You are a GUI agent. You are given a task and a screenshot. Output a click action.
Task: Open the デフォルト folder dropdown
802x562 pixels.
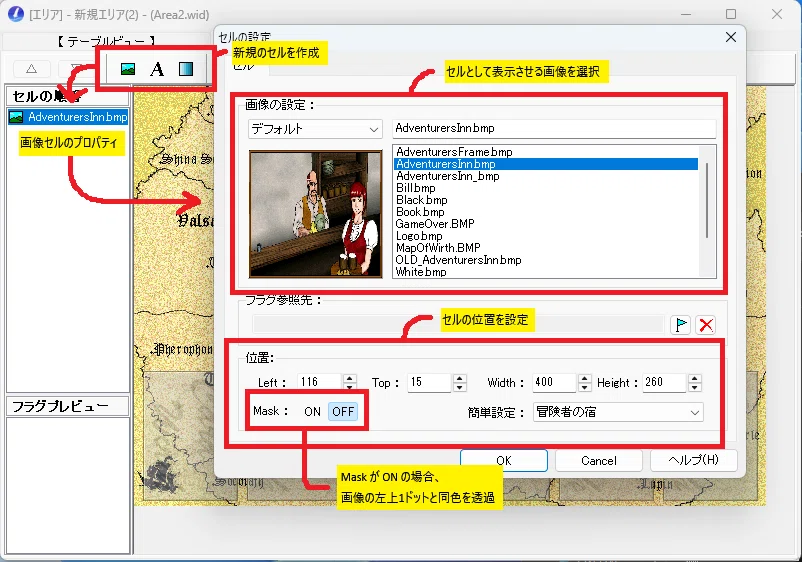[x=315, y=129]
